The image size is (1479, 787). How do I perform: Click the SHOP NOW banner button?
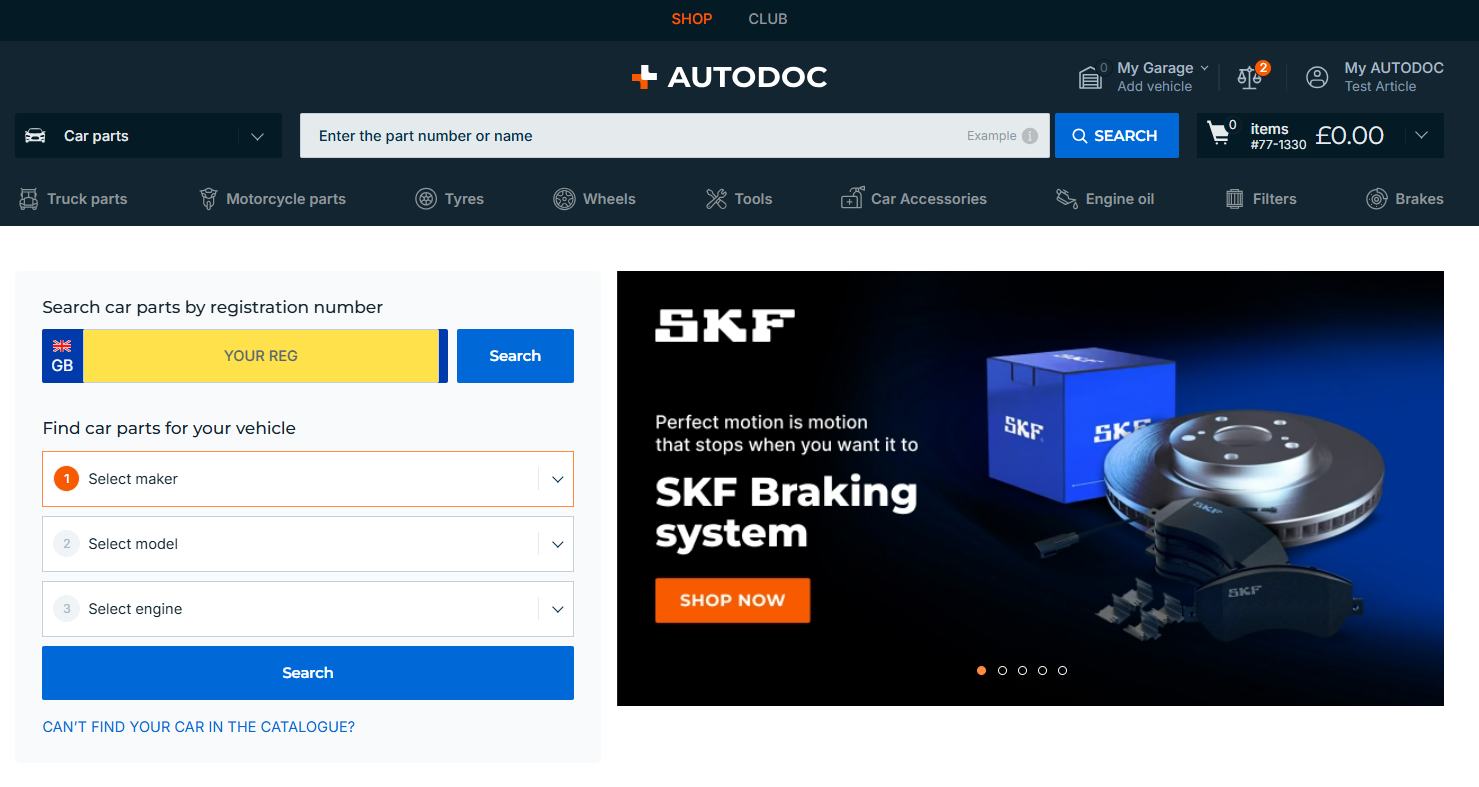pyautogui.click(x=733, y=600)
